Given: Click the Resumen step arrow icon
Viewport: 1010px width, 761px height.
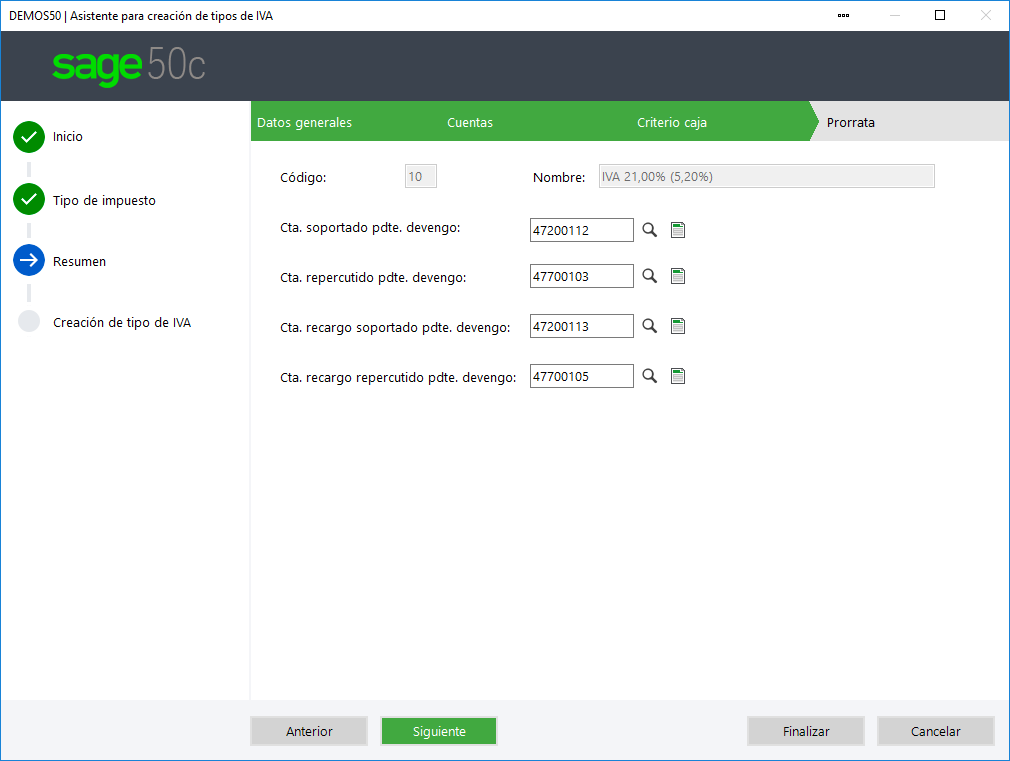Looking at the screenshot, I should pos(29,260).
